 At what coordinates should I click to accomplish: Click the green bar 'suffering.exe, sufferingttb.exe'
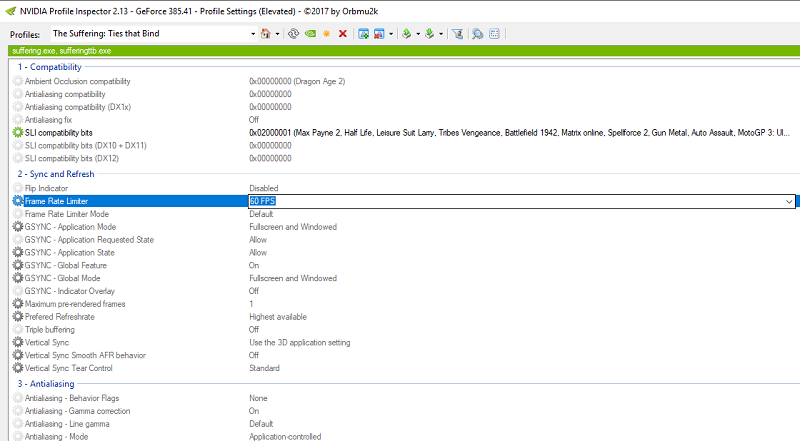click(404, 51)
